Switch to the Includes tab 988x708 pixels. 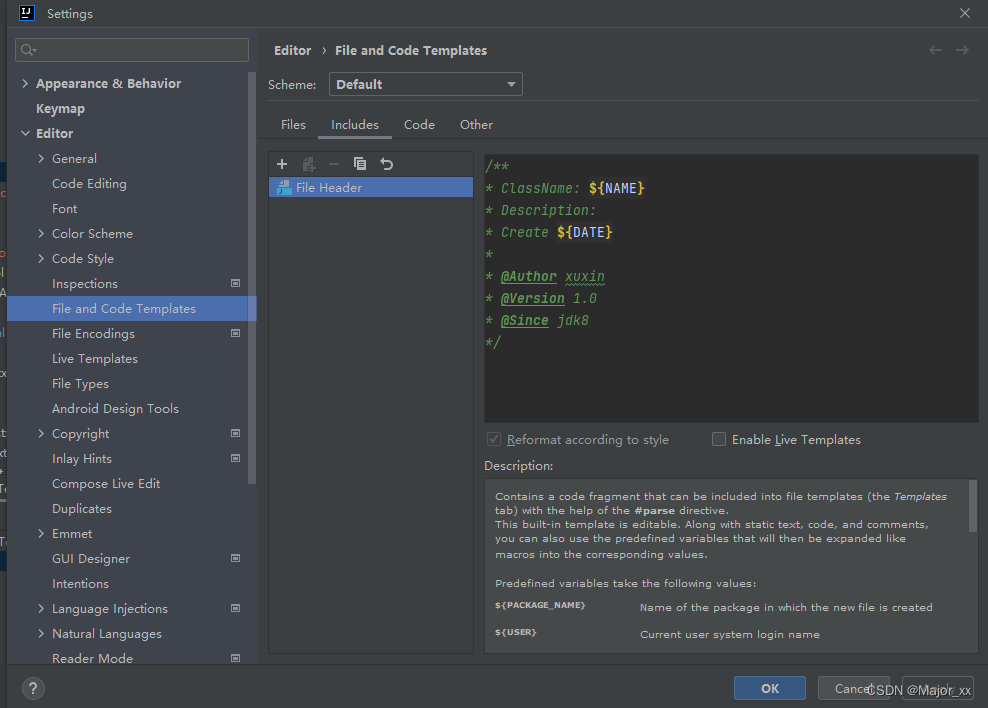pyautogui.click(x=355, y=125)
